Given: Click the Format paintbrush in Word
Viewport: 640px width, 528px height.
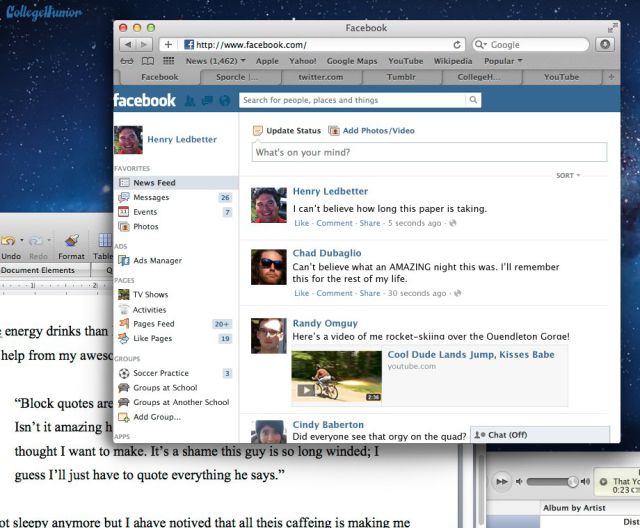Looking at the screenshot, I should pyautogui.click(x=71, y=241).
